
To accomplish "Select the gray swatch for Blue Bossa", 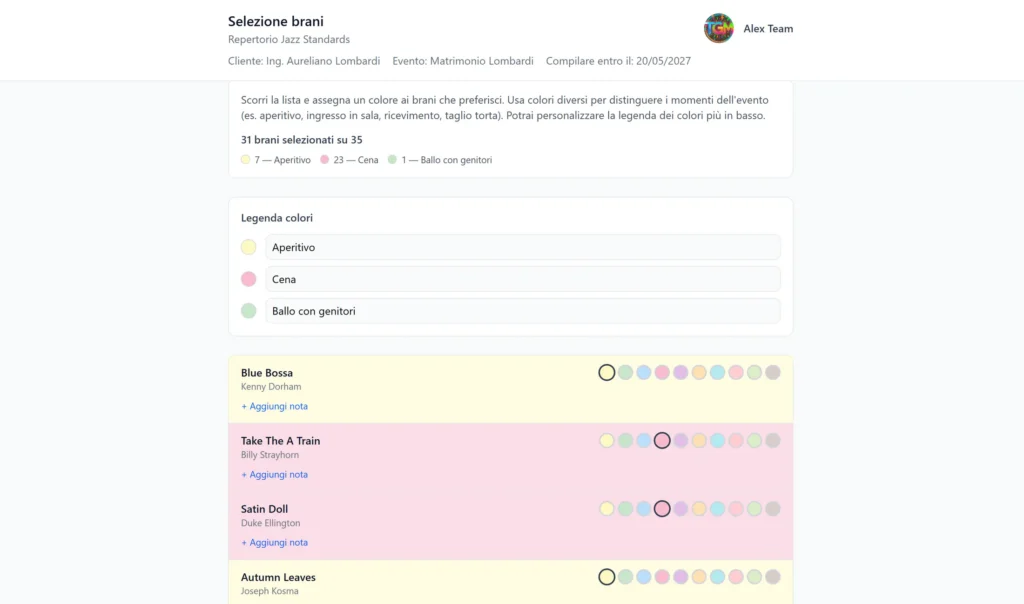I will pos(771,372).
